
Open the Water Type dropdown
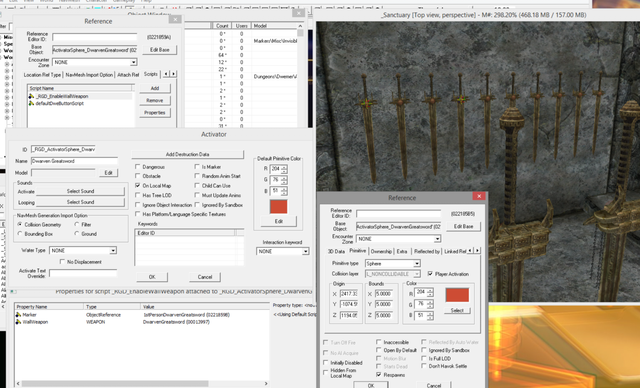[113, 251]
